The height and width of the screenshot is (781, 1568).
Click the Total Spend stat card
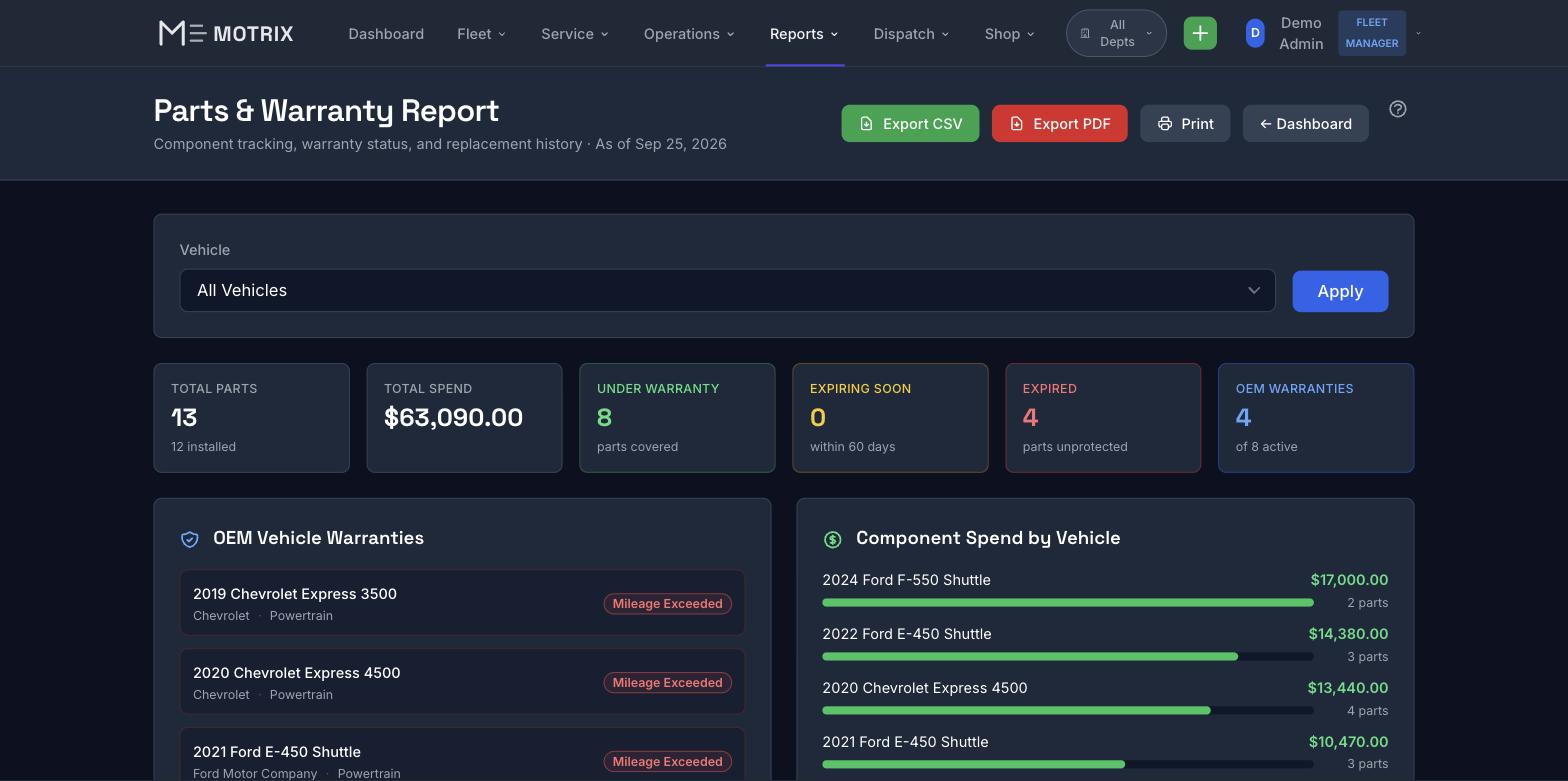pos(464,418)
